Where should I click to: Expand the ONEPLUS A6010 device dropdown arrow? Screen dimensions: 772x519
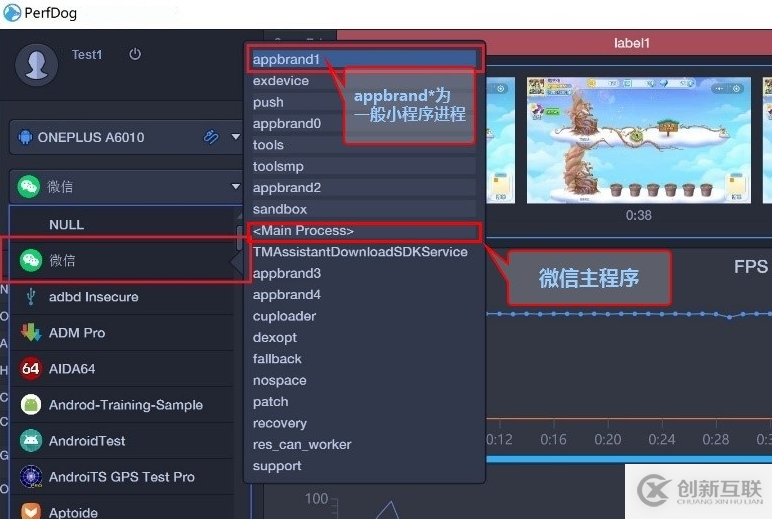pos(236,137)
